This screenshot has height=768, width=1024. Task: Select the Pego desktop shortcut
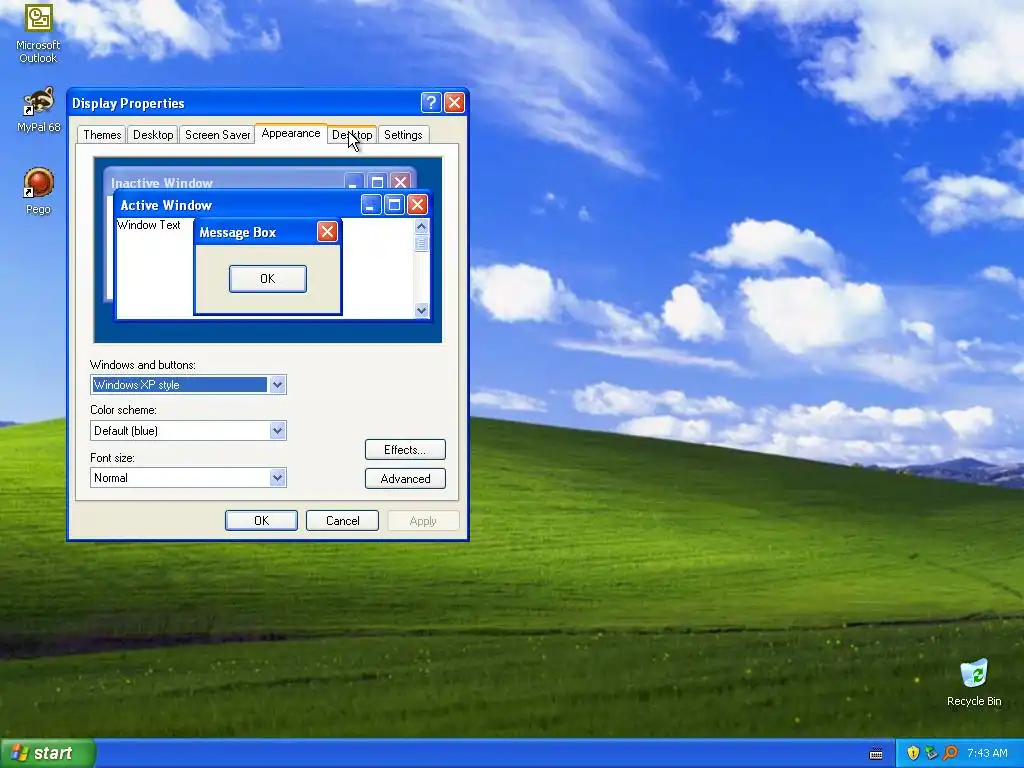point(38,191)
